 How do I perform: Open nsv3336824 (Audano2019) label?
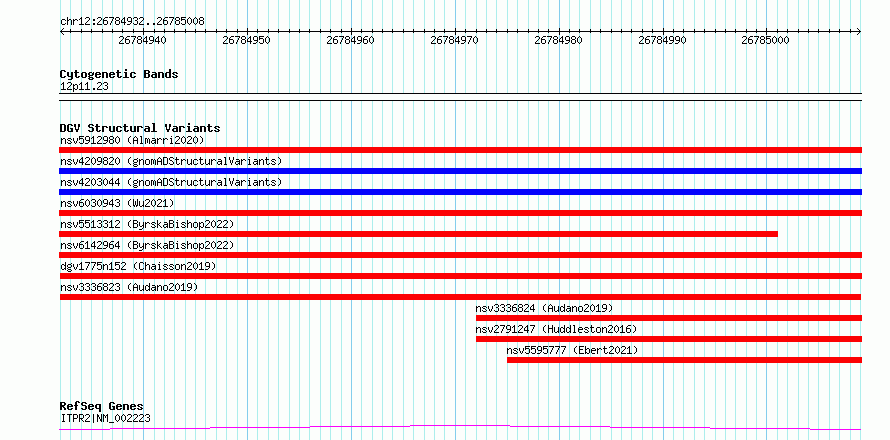[544, 308]
